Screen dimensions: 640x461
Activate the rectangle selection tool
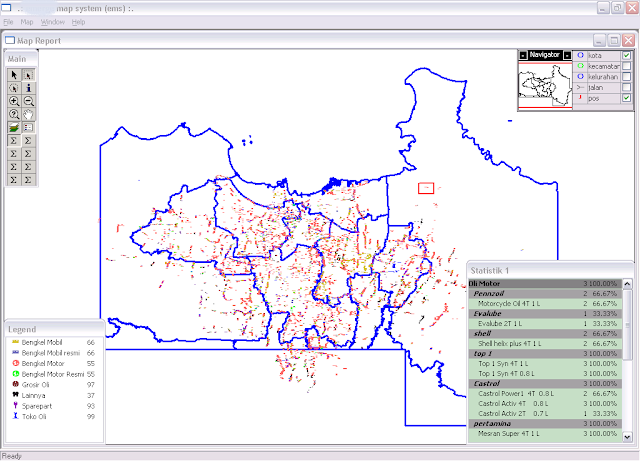[29, 75]
